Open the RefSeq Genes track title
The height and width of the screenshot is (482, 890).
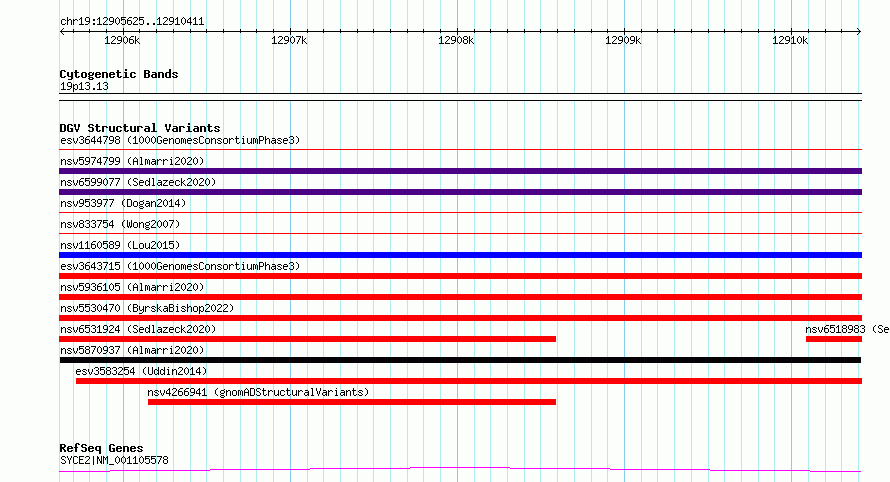click(x=101, y=448)
